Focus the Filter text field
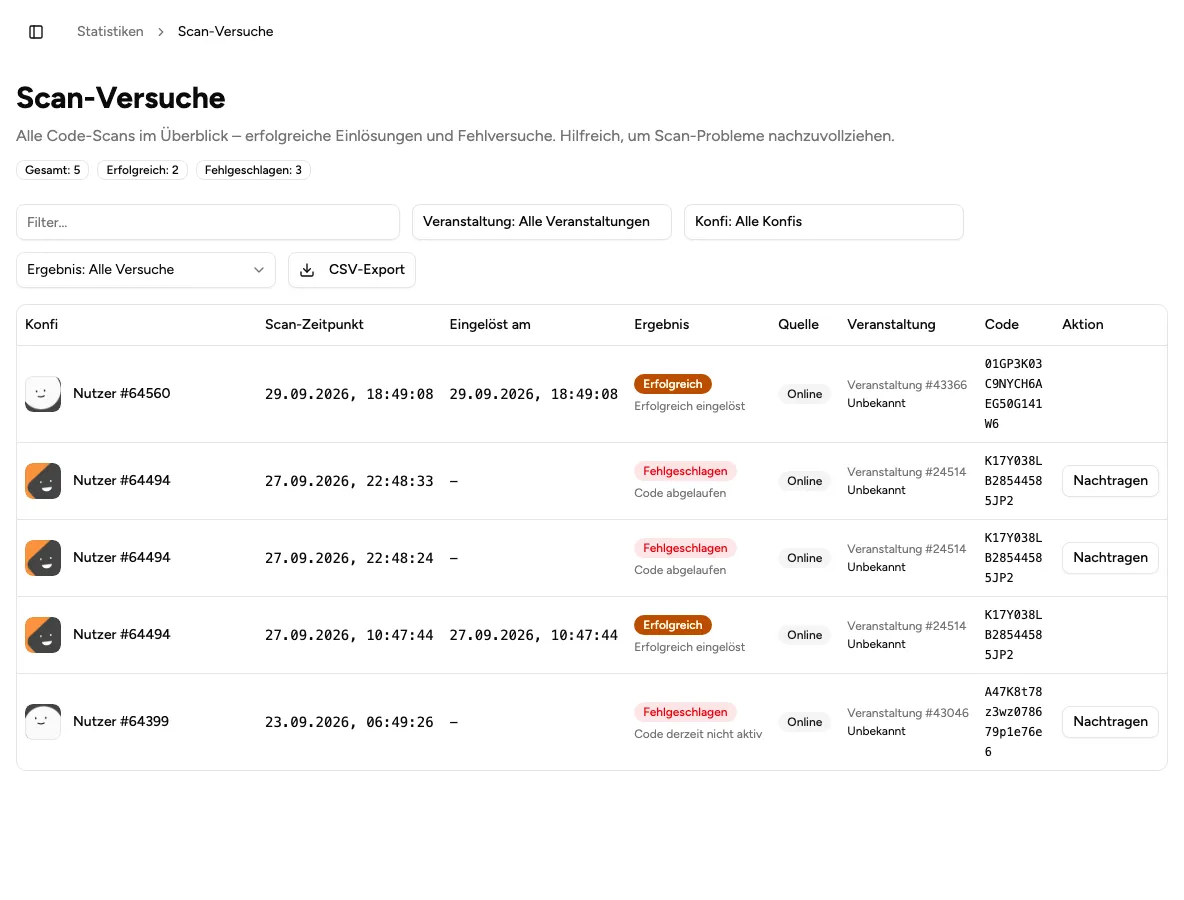1184x900 pixels. click(x=208, y=222)
